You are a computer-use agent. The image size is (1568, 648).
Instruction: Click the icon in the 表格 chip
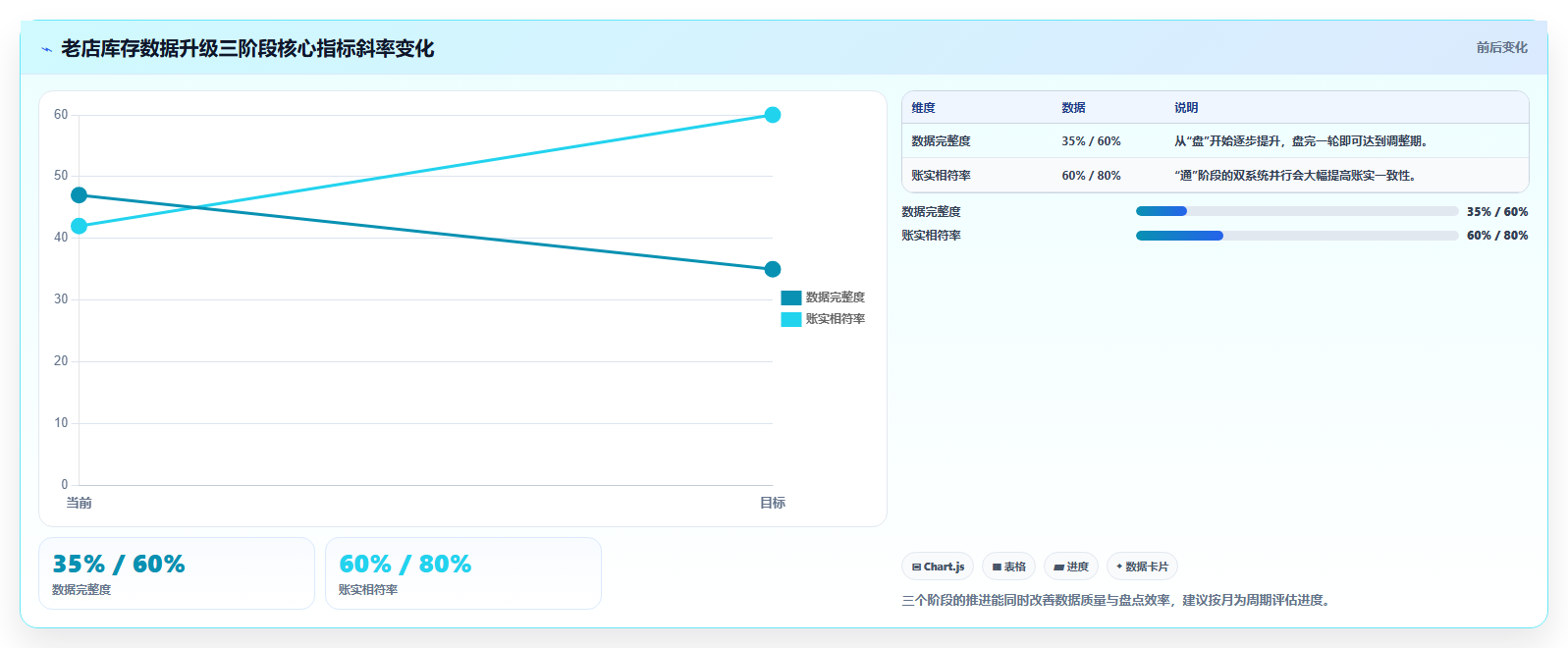(997, 567)
